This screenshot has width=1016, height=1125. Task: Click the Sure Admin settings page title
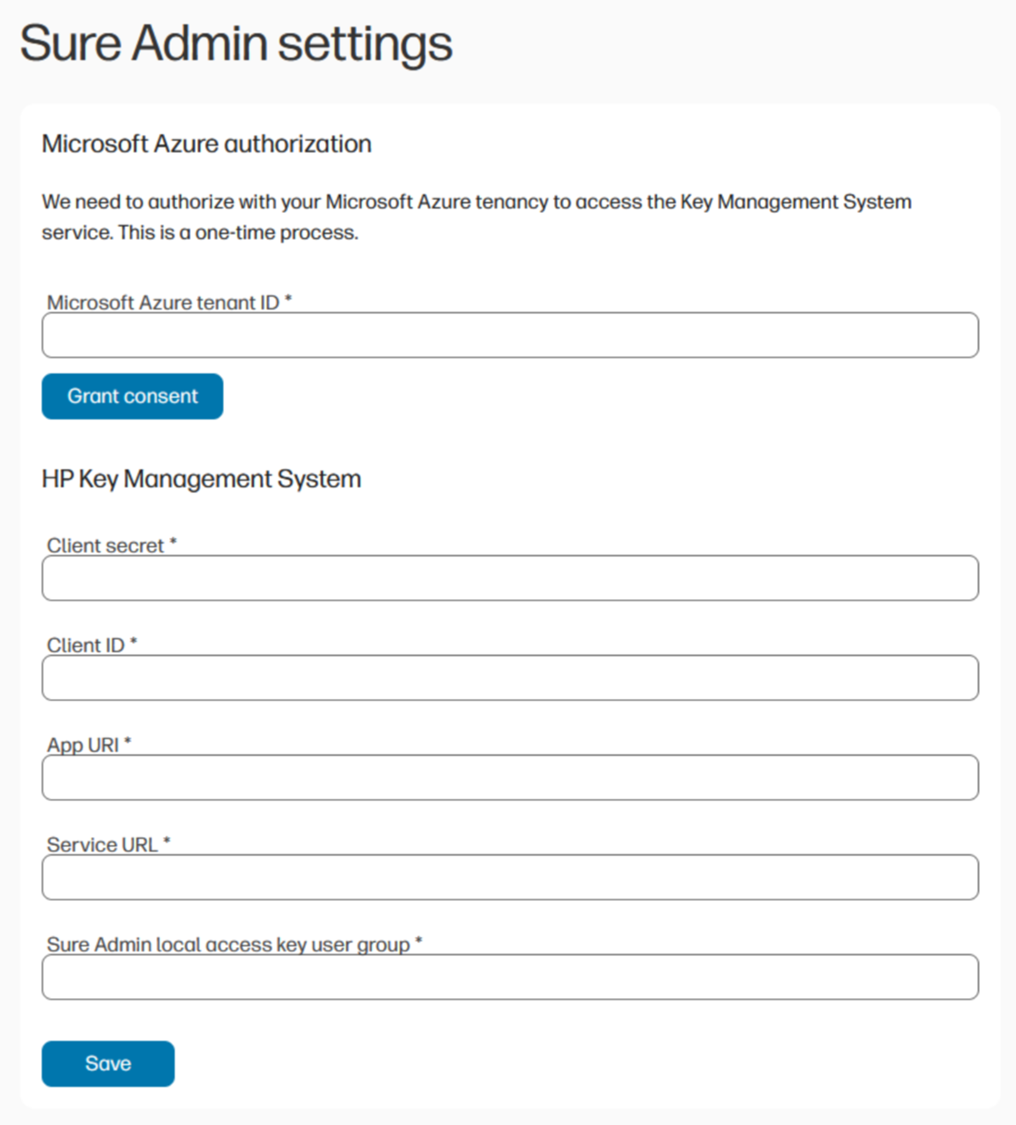tap(236, 43)
